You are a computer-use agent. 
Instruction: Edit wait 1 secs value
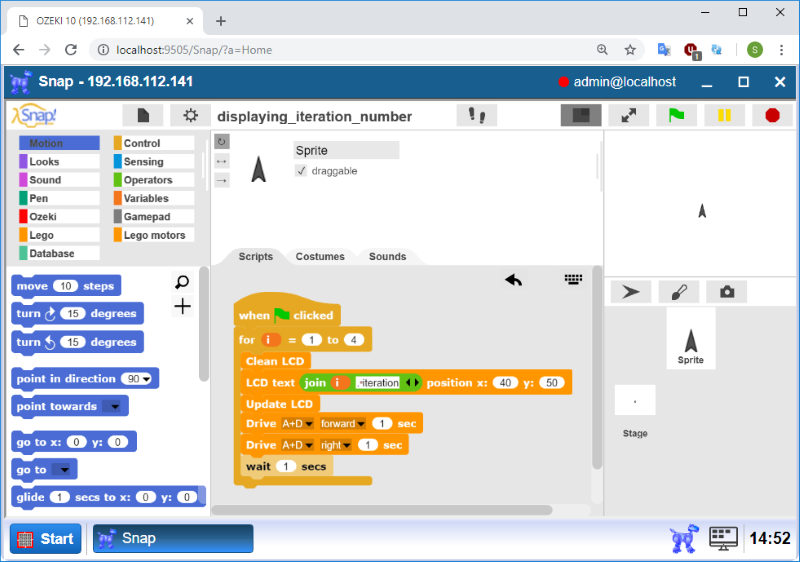(286, 466)
